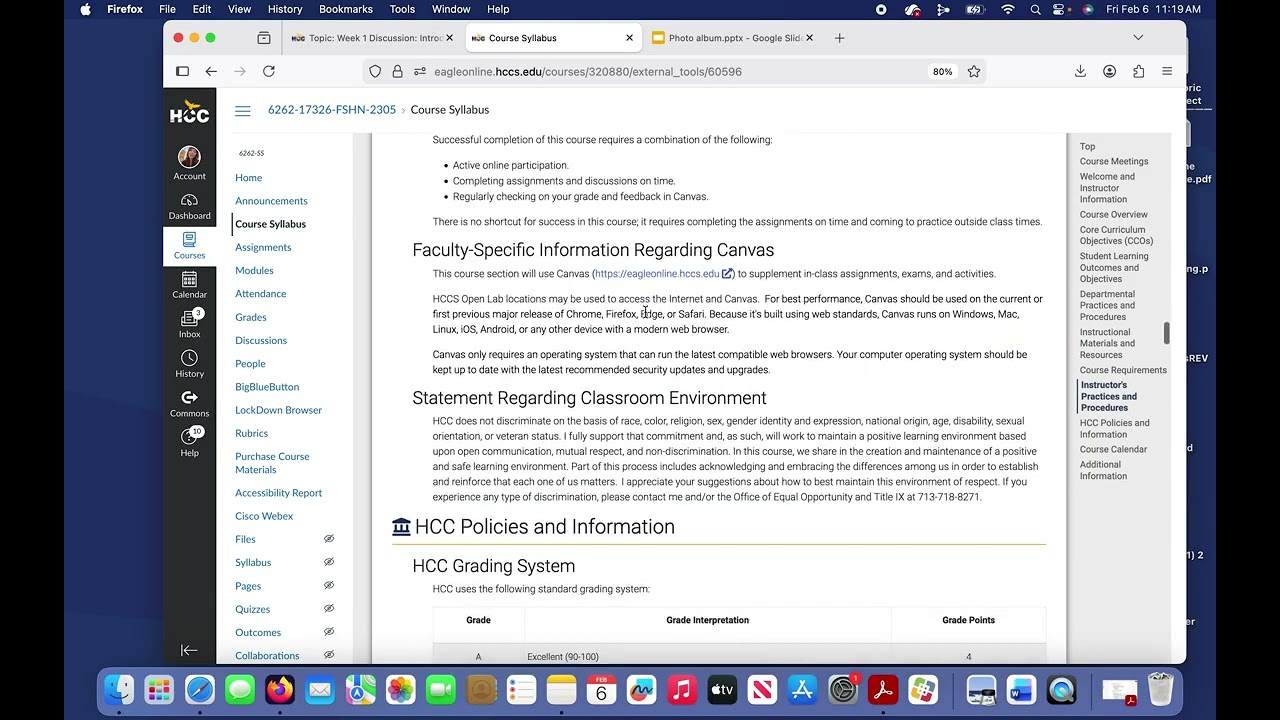
Task: Open Help in global navigation
Action: pos(189,442)
